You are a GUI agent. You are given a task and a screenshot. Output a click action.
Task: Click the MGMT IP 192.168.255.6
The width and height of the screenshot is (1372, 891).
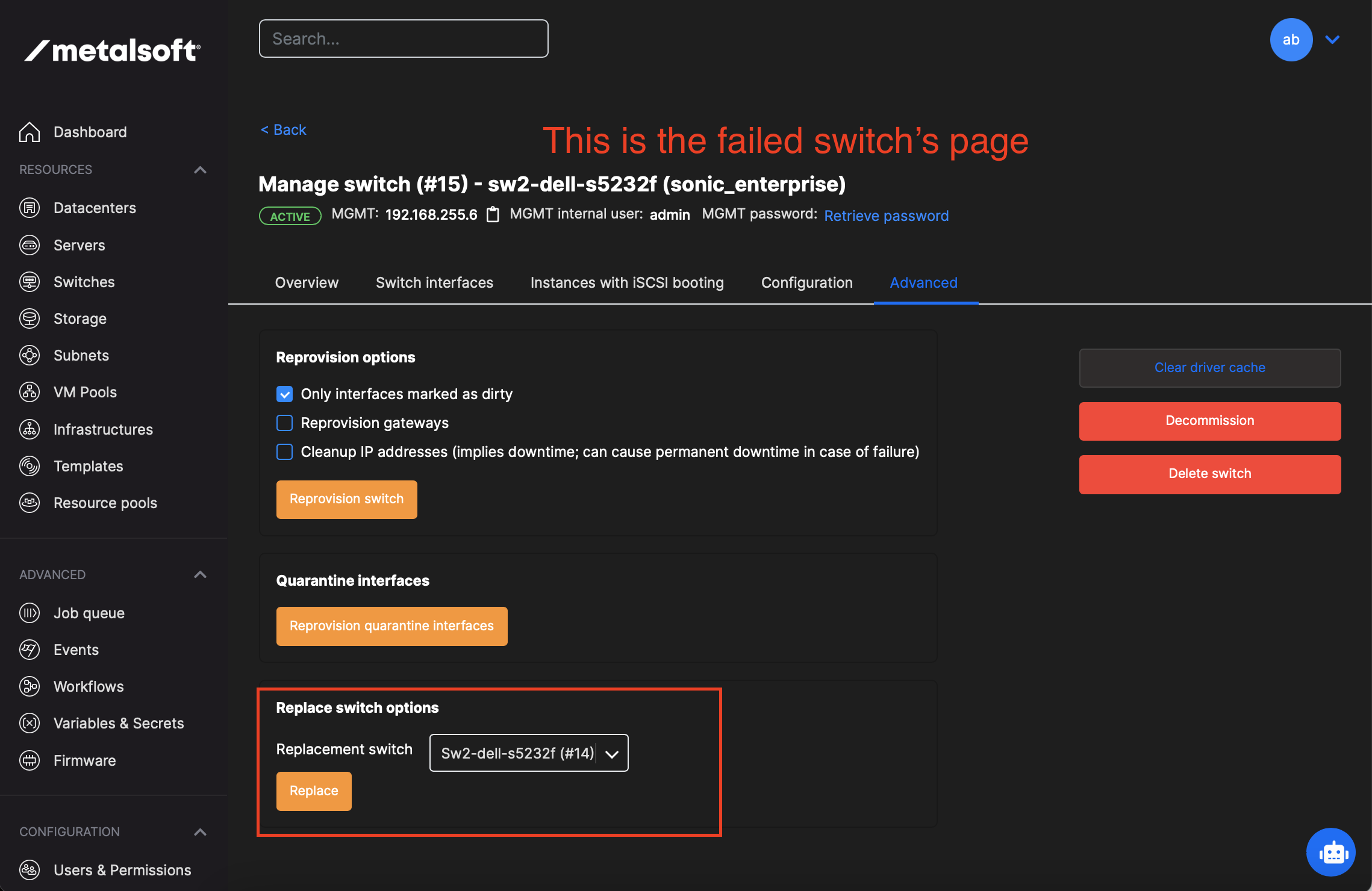click(431, 215)
